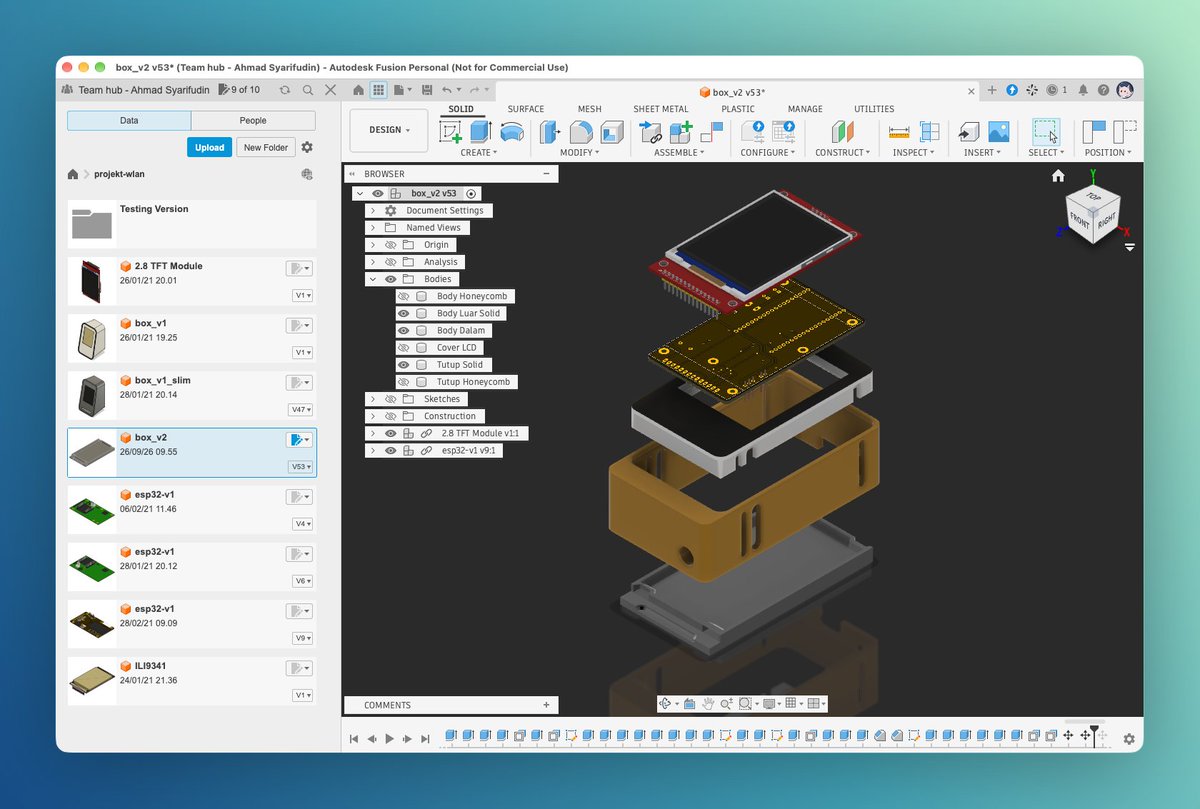Jump to timeline end
The width and height of the screenshot is (1200, 809).
click(x=425, y=739)
